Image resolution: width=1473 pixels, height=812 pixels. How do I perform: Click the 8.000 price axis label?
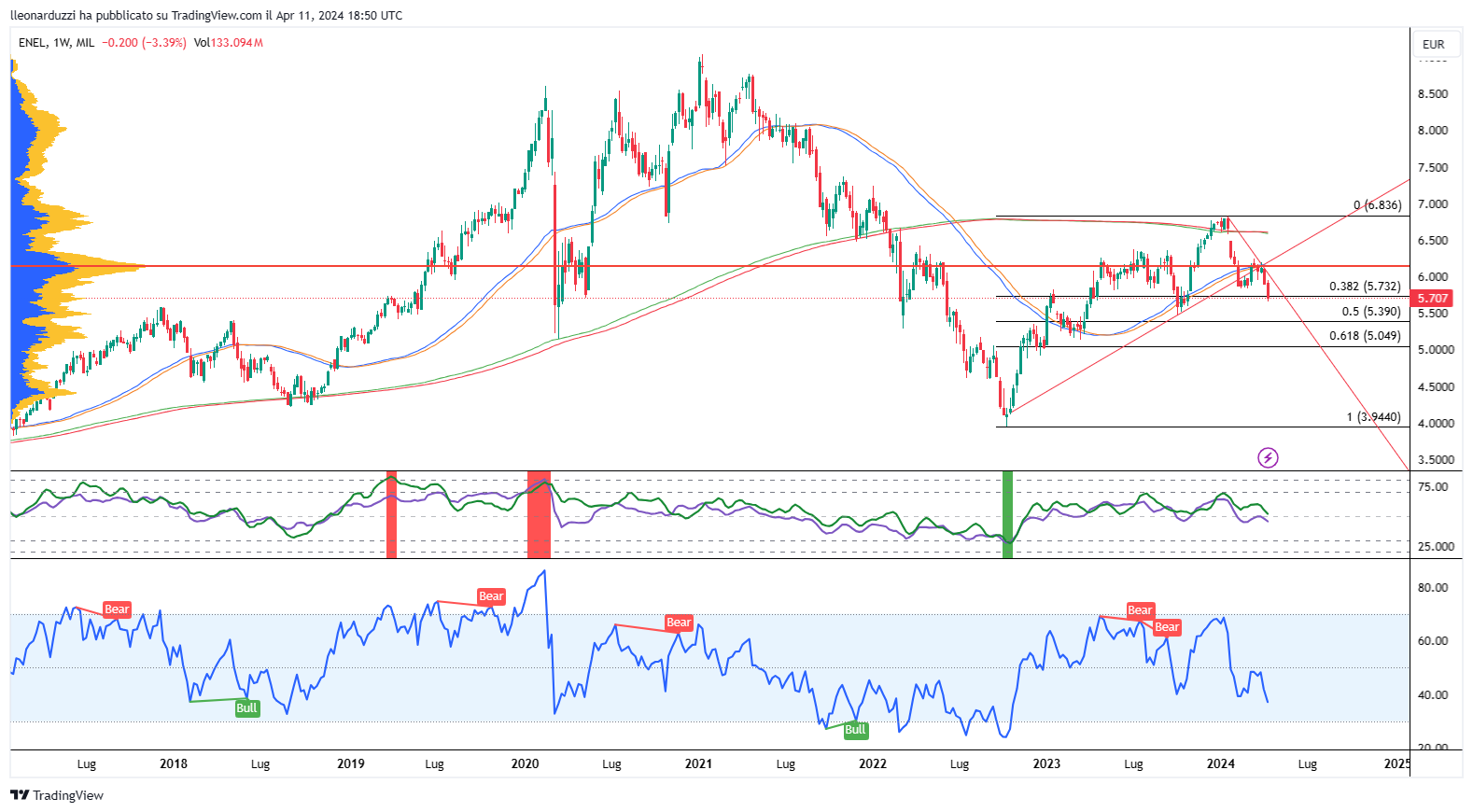(1433, 131)
